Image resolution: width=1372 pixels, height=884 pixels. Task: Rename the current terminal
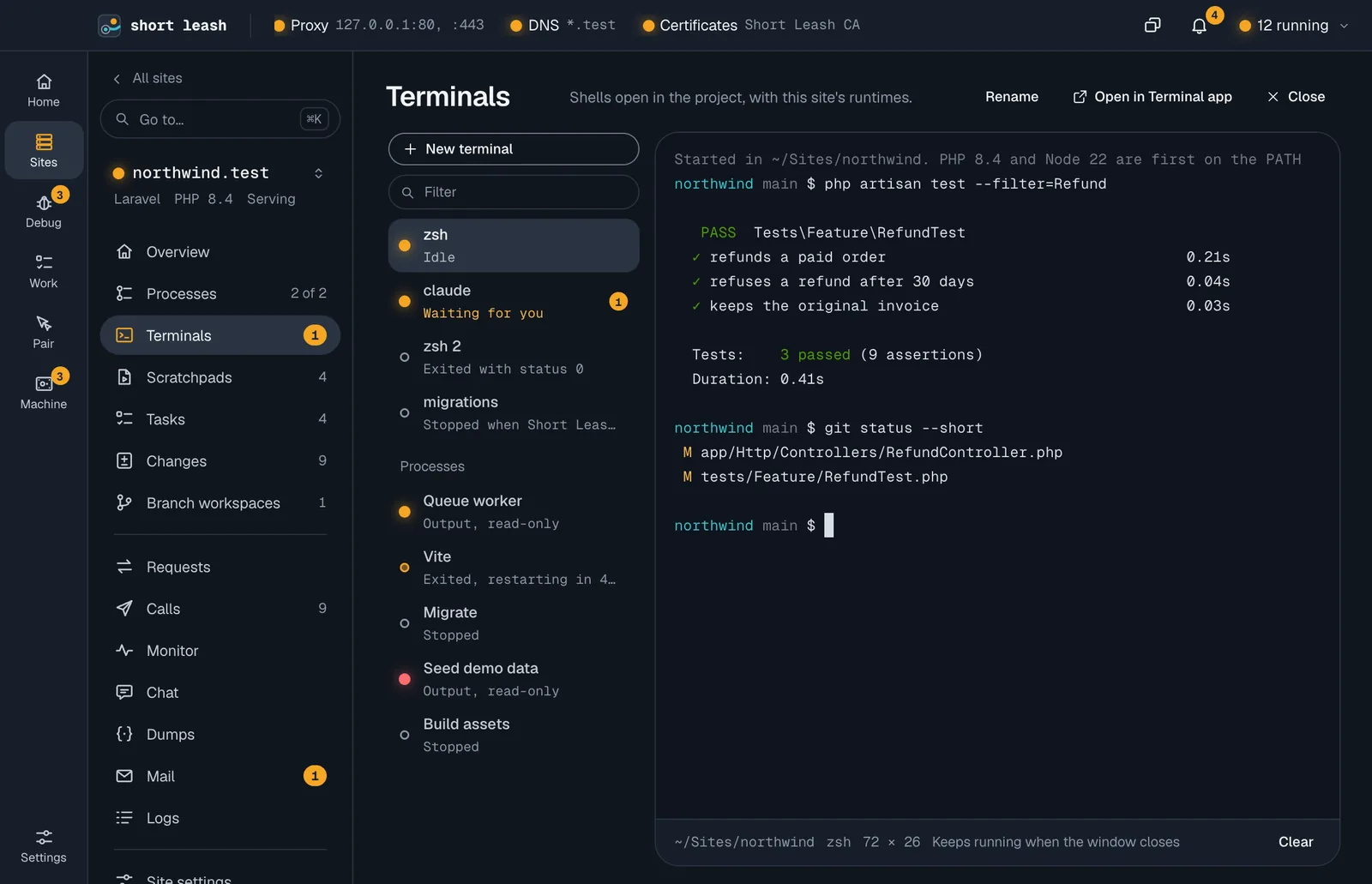1012,97
